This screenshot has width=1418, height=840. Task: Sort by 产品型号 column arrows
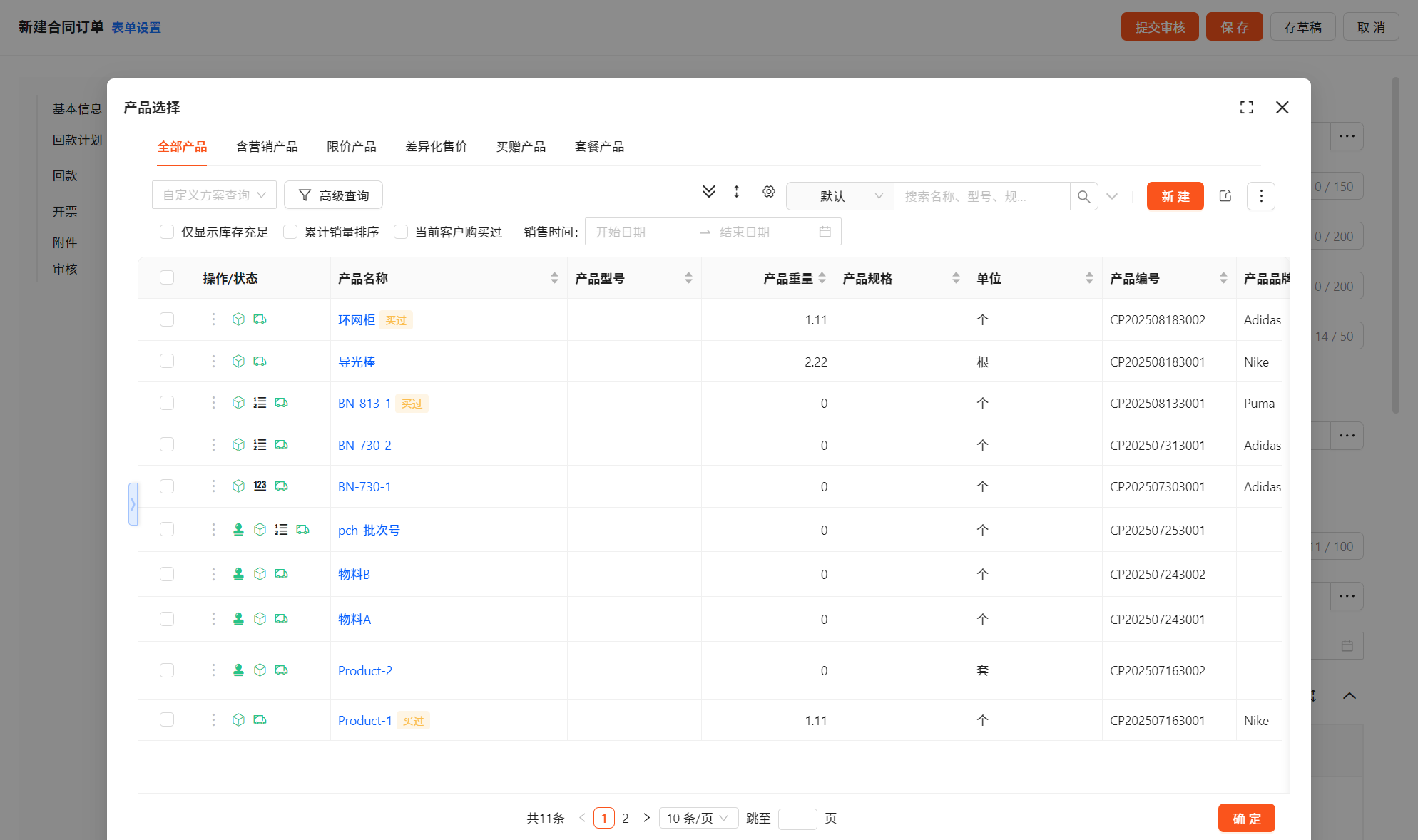point(688,278)
